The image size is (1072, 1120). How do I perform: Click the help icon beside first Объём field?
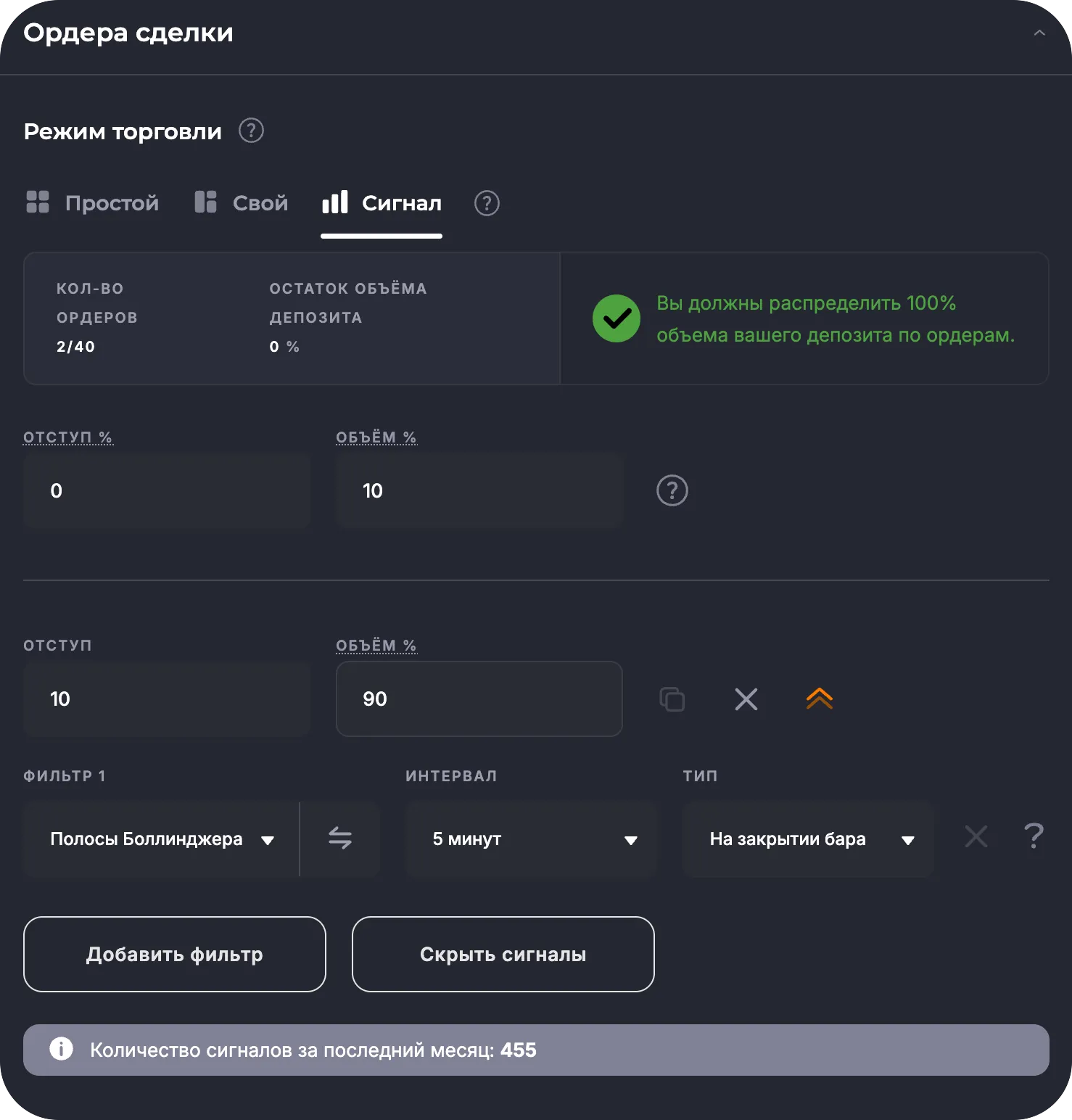672,491
